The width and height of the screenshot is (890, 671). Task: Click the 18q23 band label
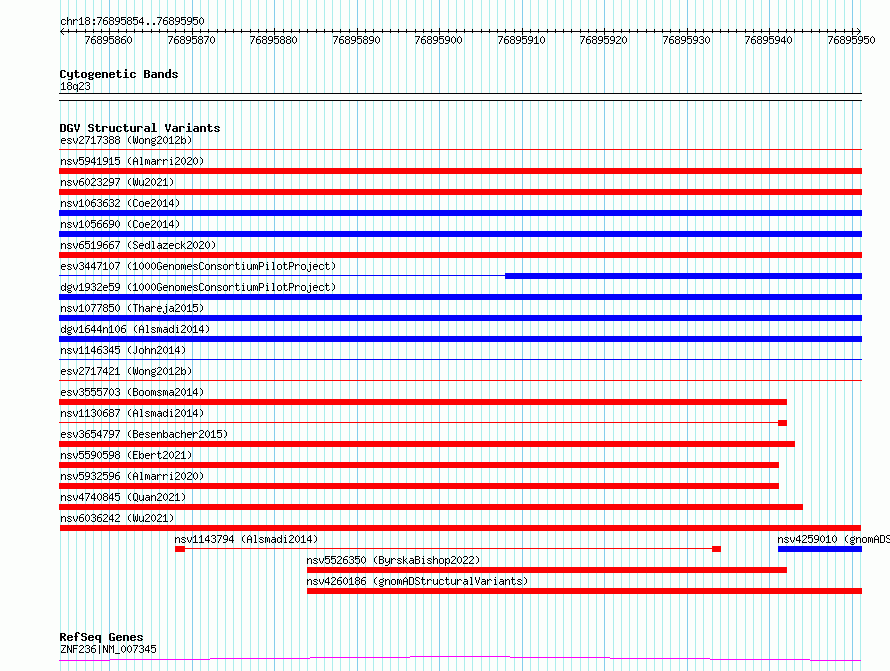tap(75, 86)
